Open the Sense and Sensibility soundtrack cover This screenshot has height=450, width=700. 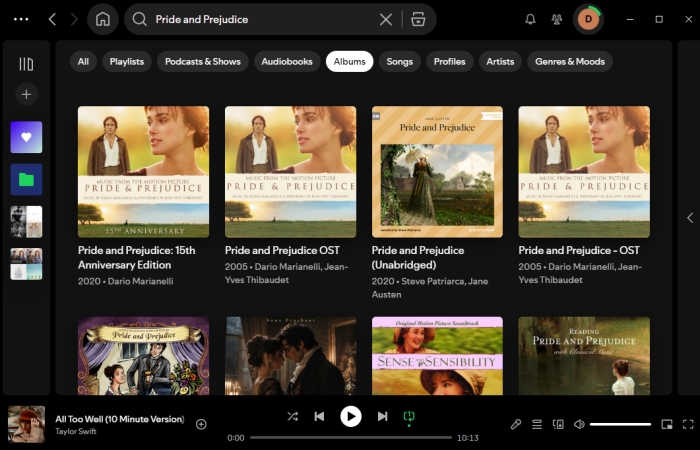438,356
